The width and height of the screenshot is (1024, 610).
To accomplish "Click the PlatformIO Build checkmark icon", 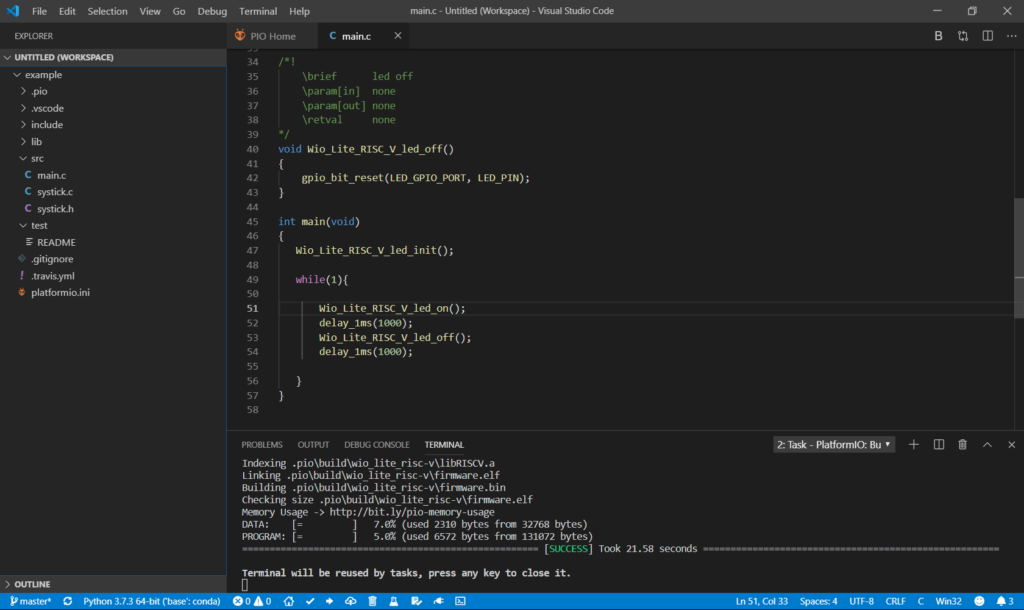I will click(310, 601).
